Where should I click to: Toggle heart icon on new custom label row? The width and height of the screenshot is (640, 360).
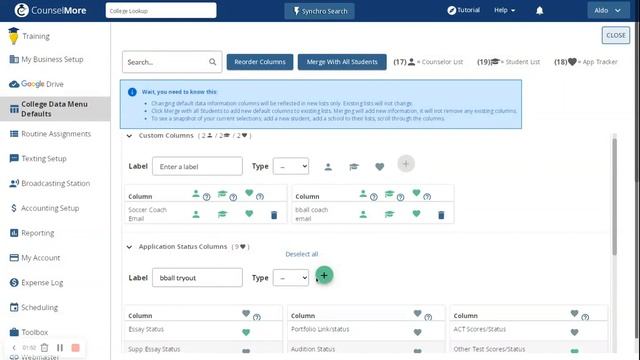point(380,167)
